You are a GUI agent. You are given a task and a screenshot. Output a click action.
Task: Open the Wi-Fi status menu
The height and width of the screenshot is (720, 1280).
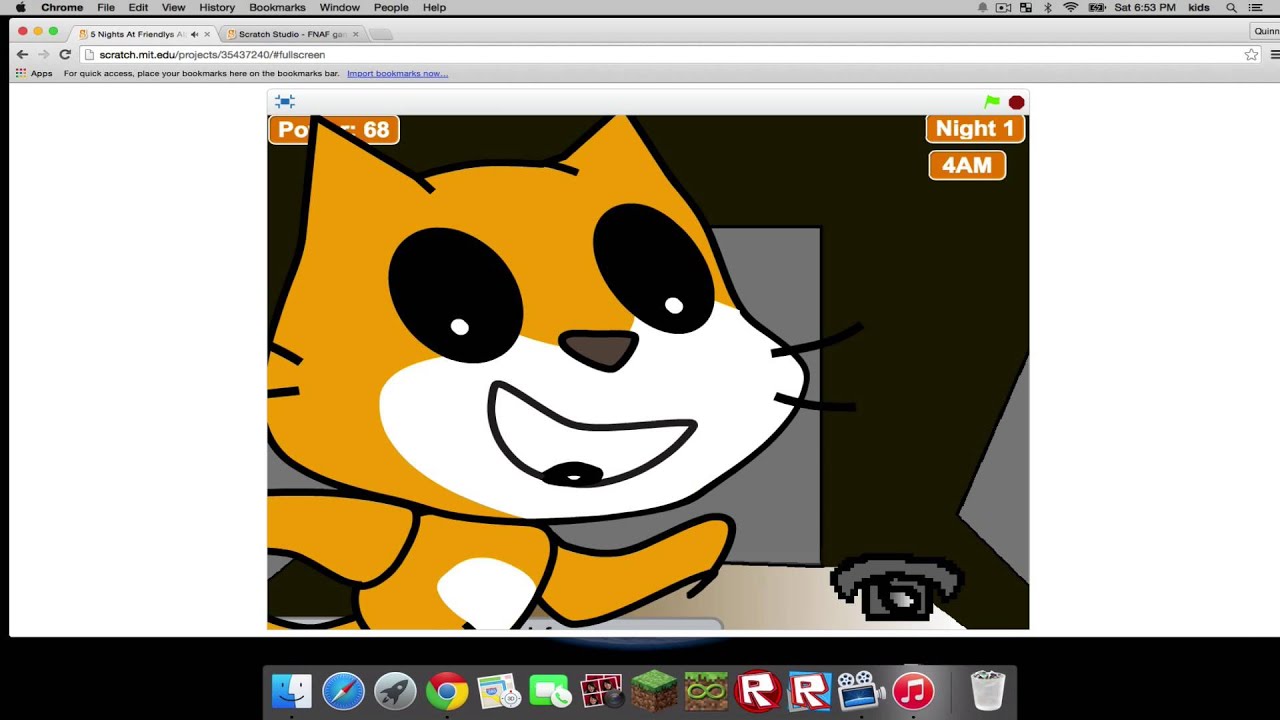pos(1071,7)
